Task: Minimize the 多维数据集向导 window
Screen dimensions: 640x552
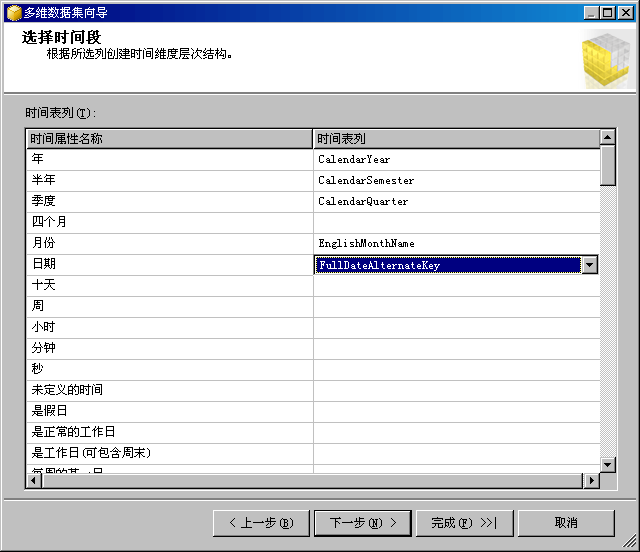Action: pos(591,13)
